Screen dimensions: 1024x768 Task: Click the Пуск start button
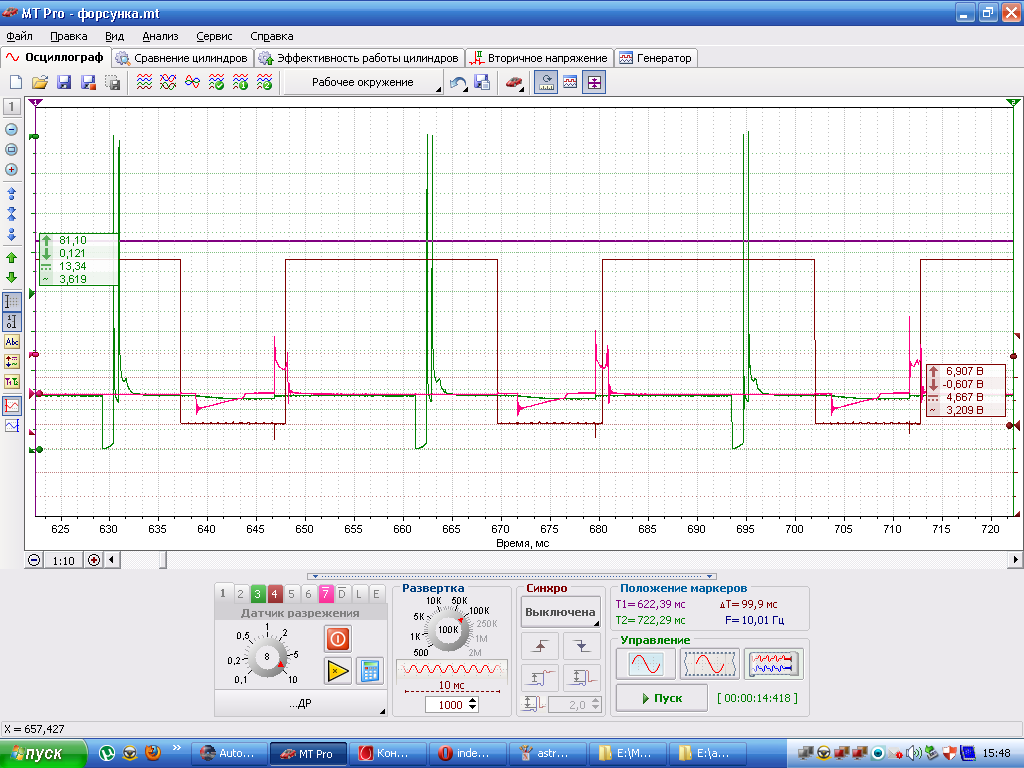(662, 698)
